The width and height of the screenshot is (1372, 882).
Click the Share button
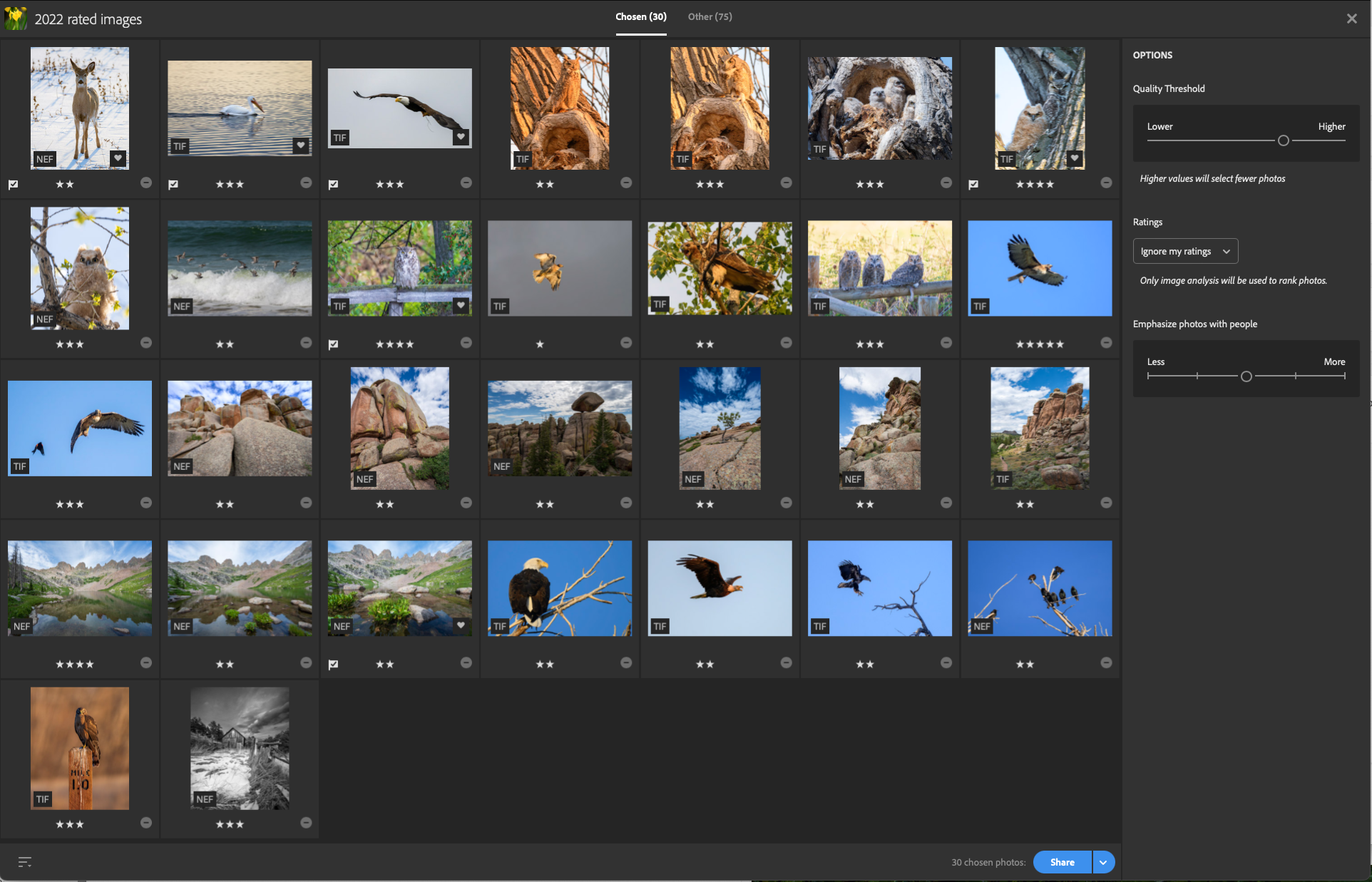click(1061, 862)
